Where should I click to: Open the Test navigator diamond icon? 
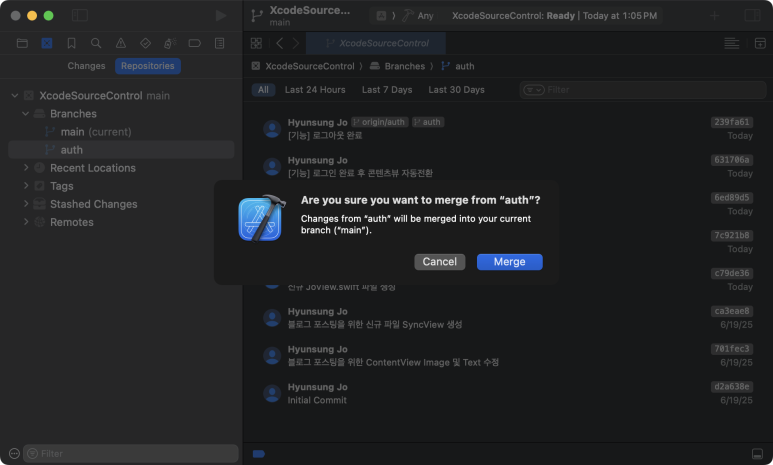tap(145, 43)
